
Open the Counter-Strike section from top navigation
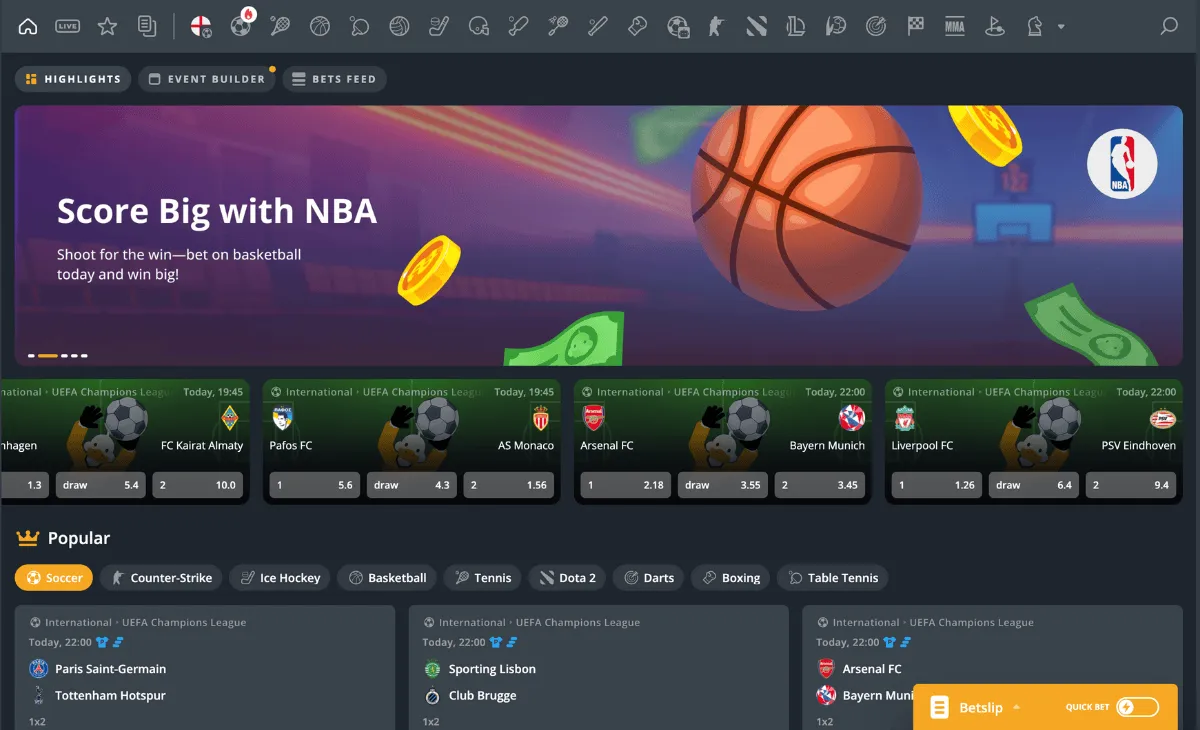717,26
